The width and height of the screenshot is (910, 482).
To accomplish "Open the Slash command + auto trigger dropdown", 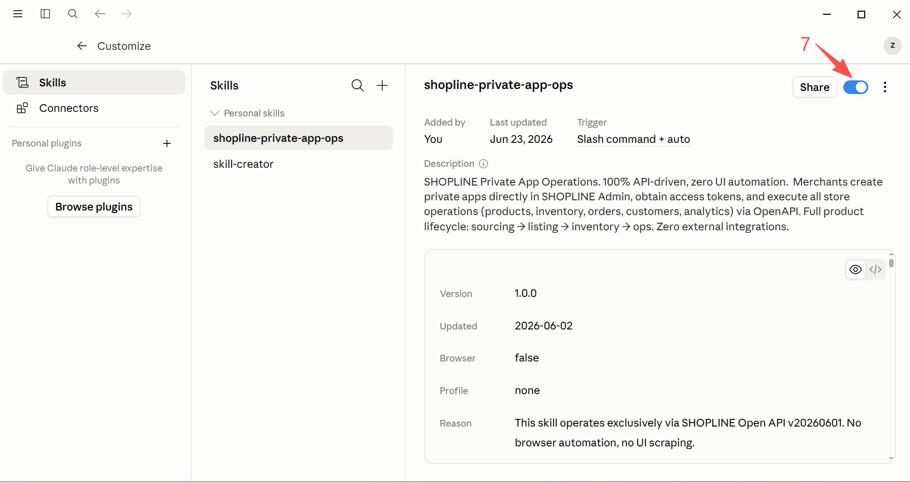I will 633,139.
